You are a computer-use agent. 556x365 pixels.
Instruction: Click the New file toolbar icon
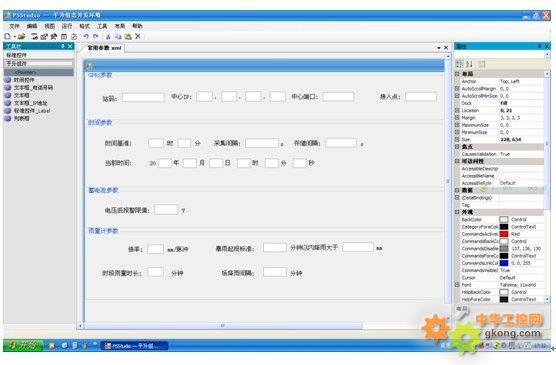pos(7,36)
